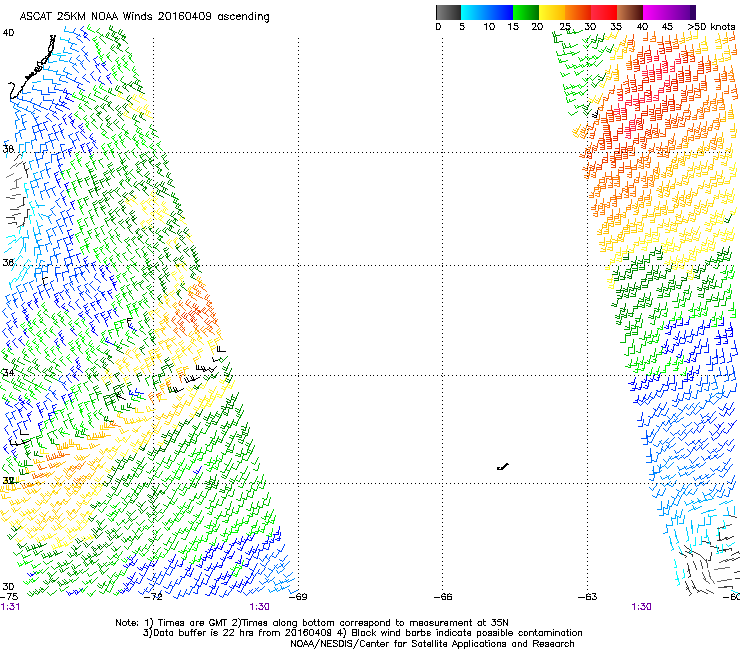This screenshot has width=740, height=650.
Task: Select the cyan-to-blue gradient legend segment
Action: click(x=487, y=12)
